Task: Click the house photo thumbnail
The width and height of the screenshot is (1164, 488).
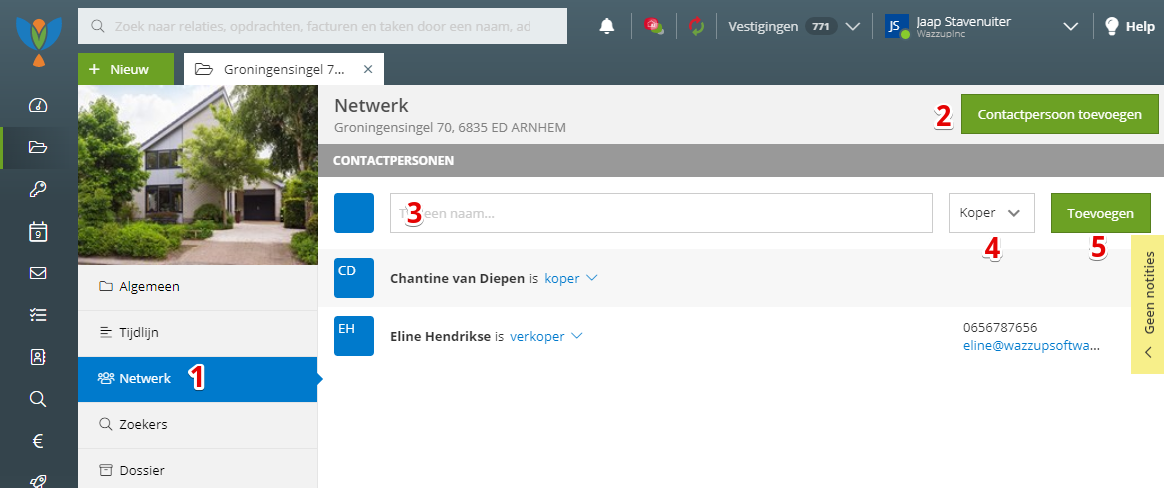Action: tap(197, 175)
